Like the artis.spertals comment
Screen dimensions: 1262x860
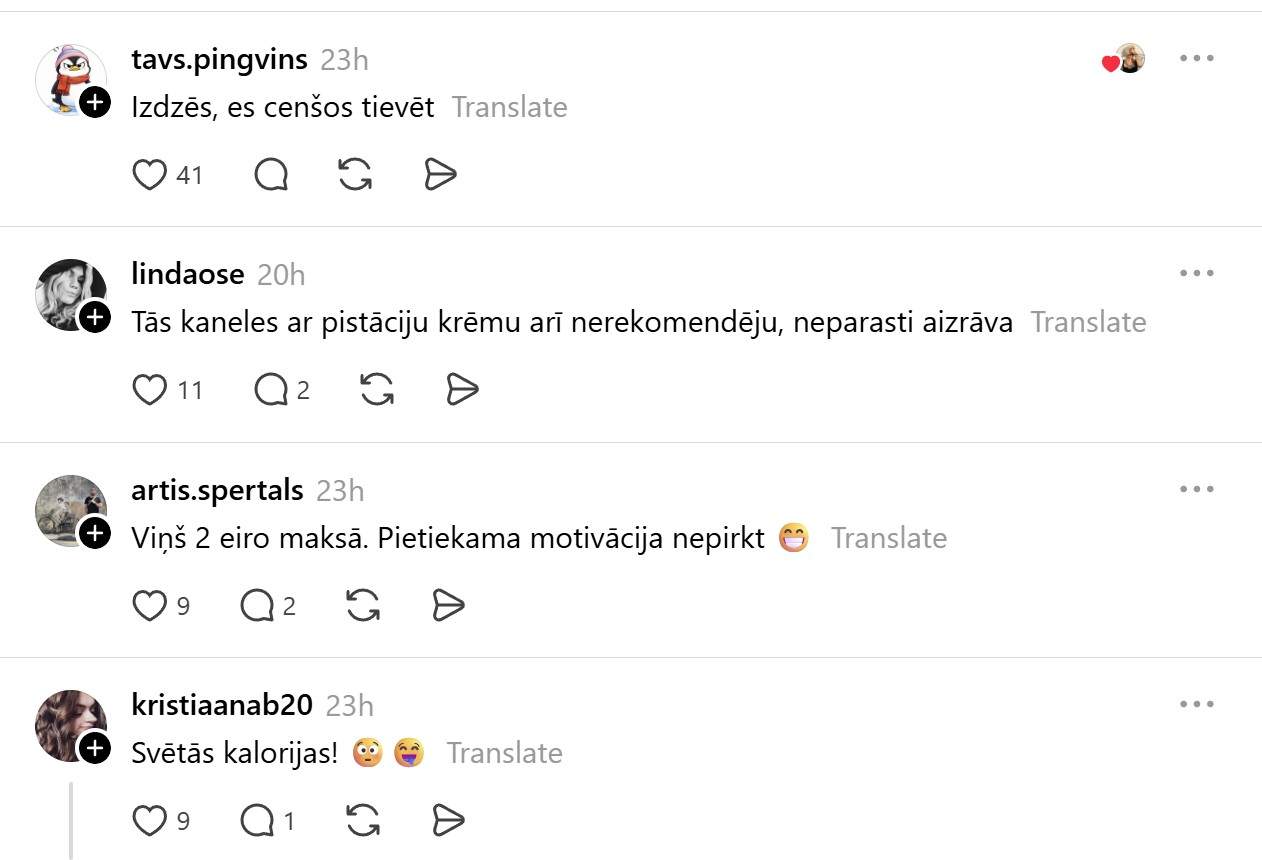point(150,605)
